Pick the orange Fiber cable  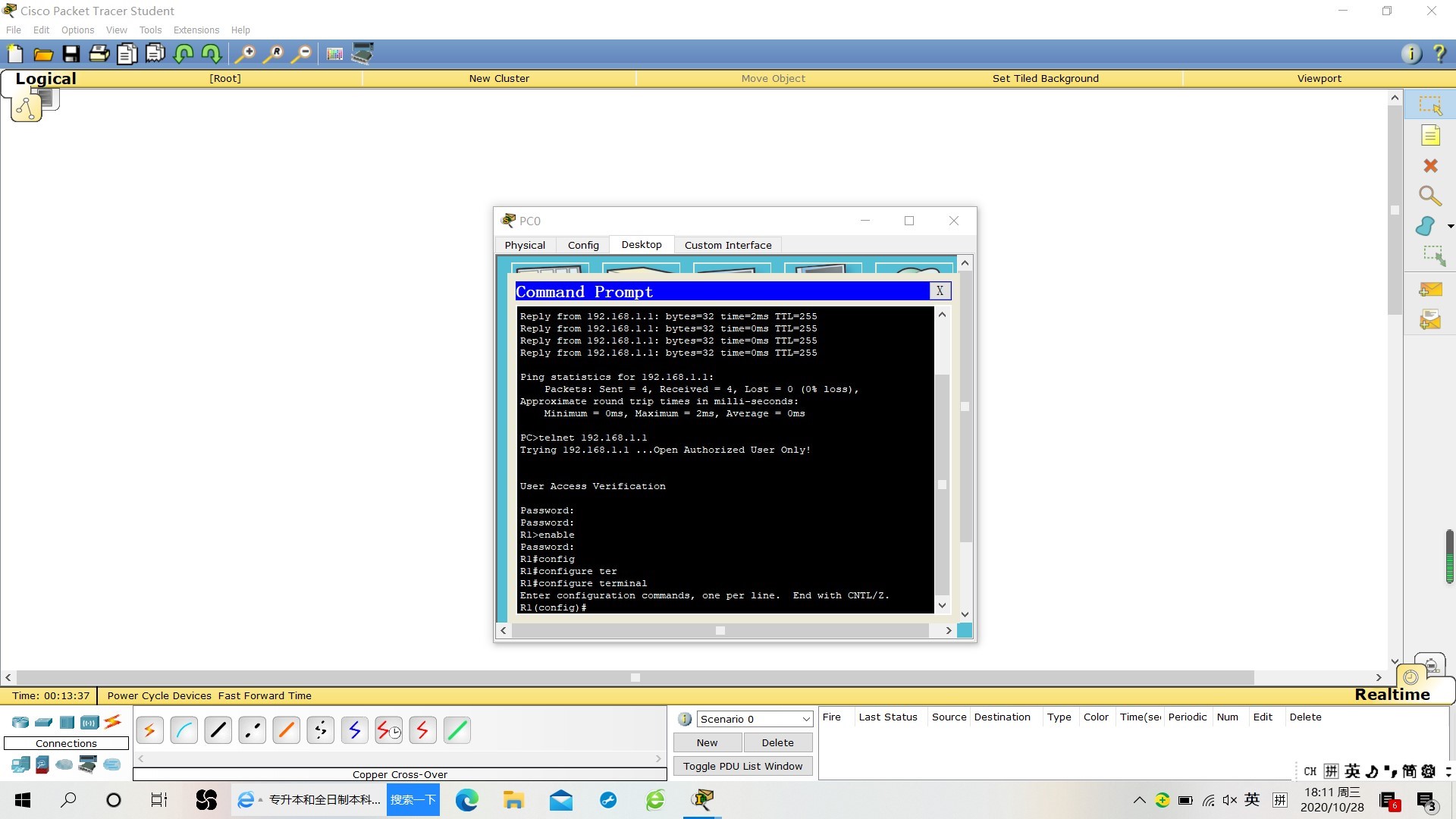pos(286,730)
